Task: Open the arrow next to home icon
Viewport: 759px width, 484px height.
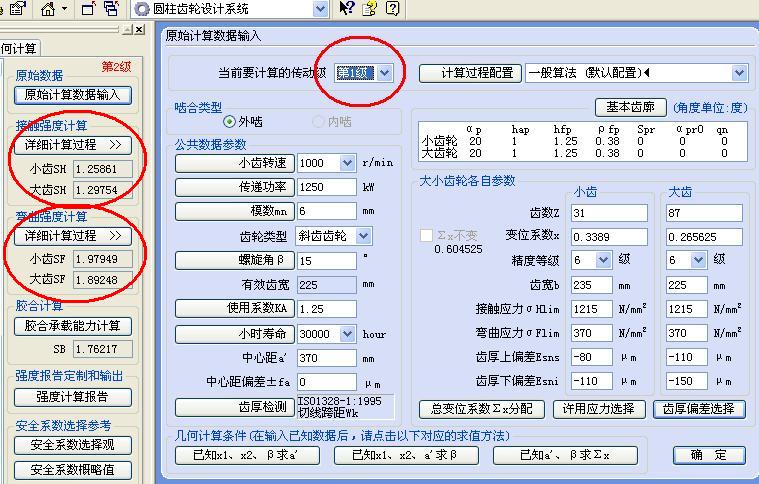Action: [x=64, y=9]
